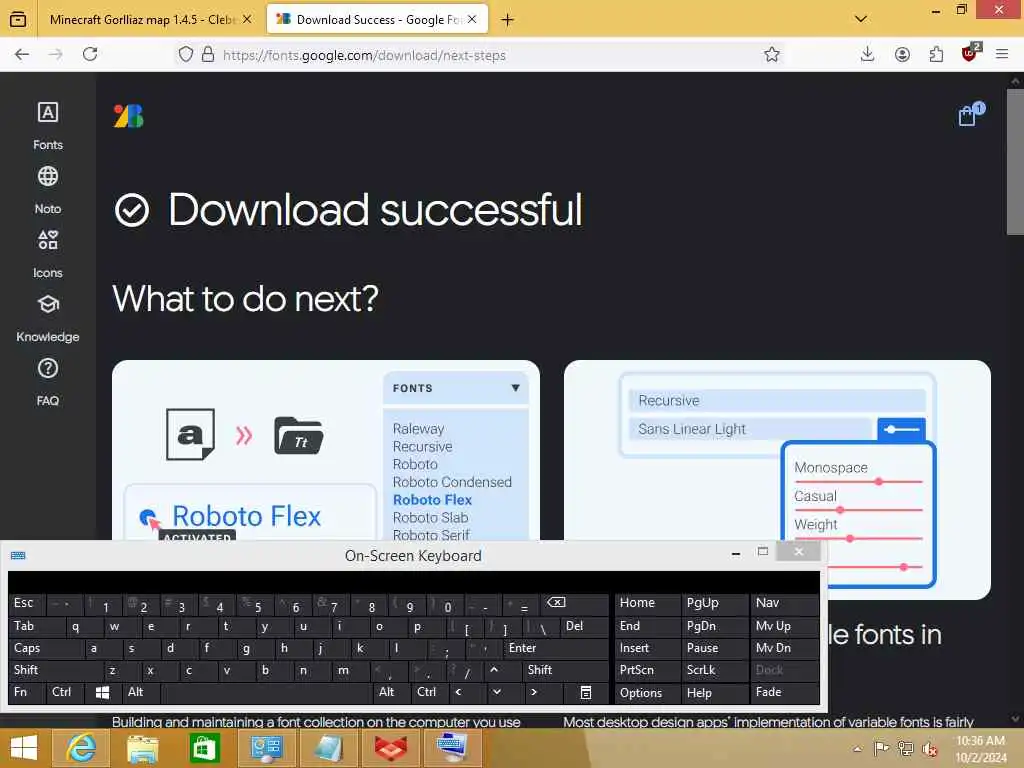Open Internet Explorer from the taskbar
This screenshot has width=1024, height=768.
81,748
